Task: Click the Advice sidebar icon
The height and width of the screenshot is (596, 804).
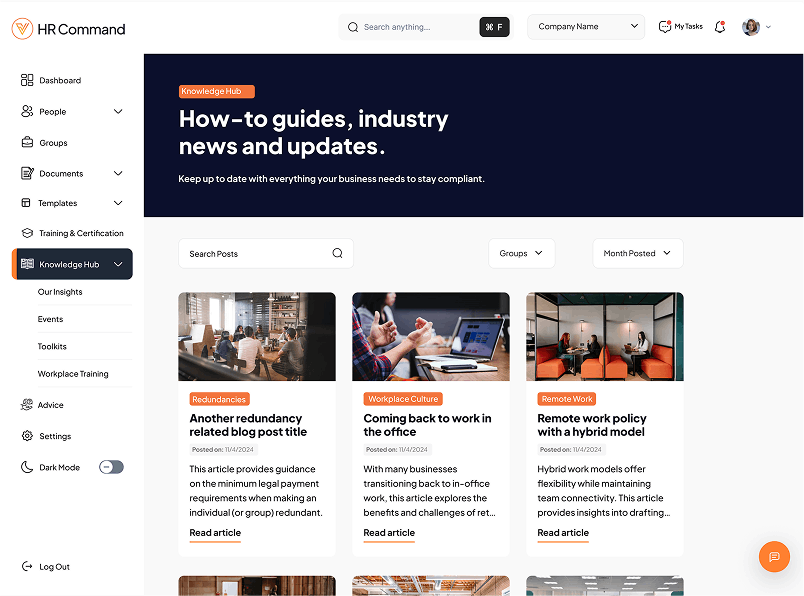Action: pyautogui.click(x=27, y=405)
